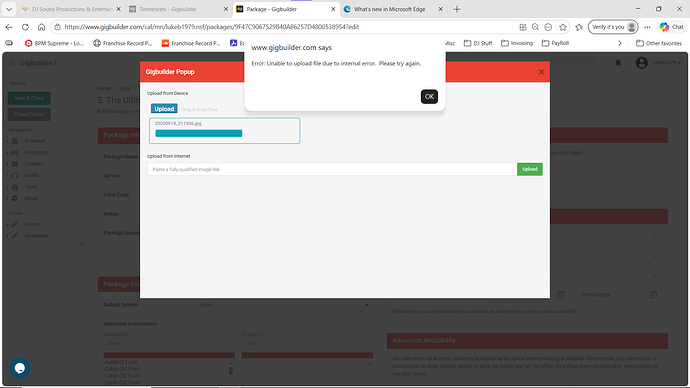Create new Events from sidebar

tap(32, 224)
